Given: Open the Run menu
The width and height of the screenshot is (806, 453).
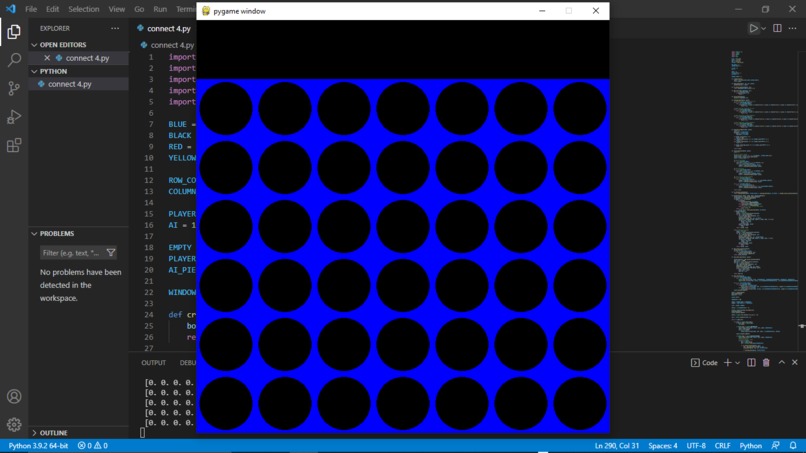Looking at the screenshot, I should (x=160, y=9).
